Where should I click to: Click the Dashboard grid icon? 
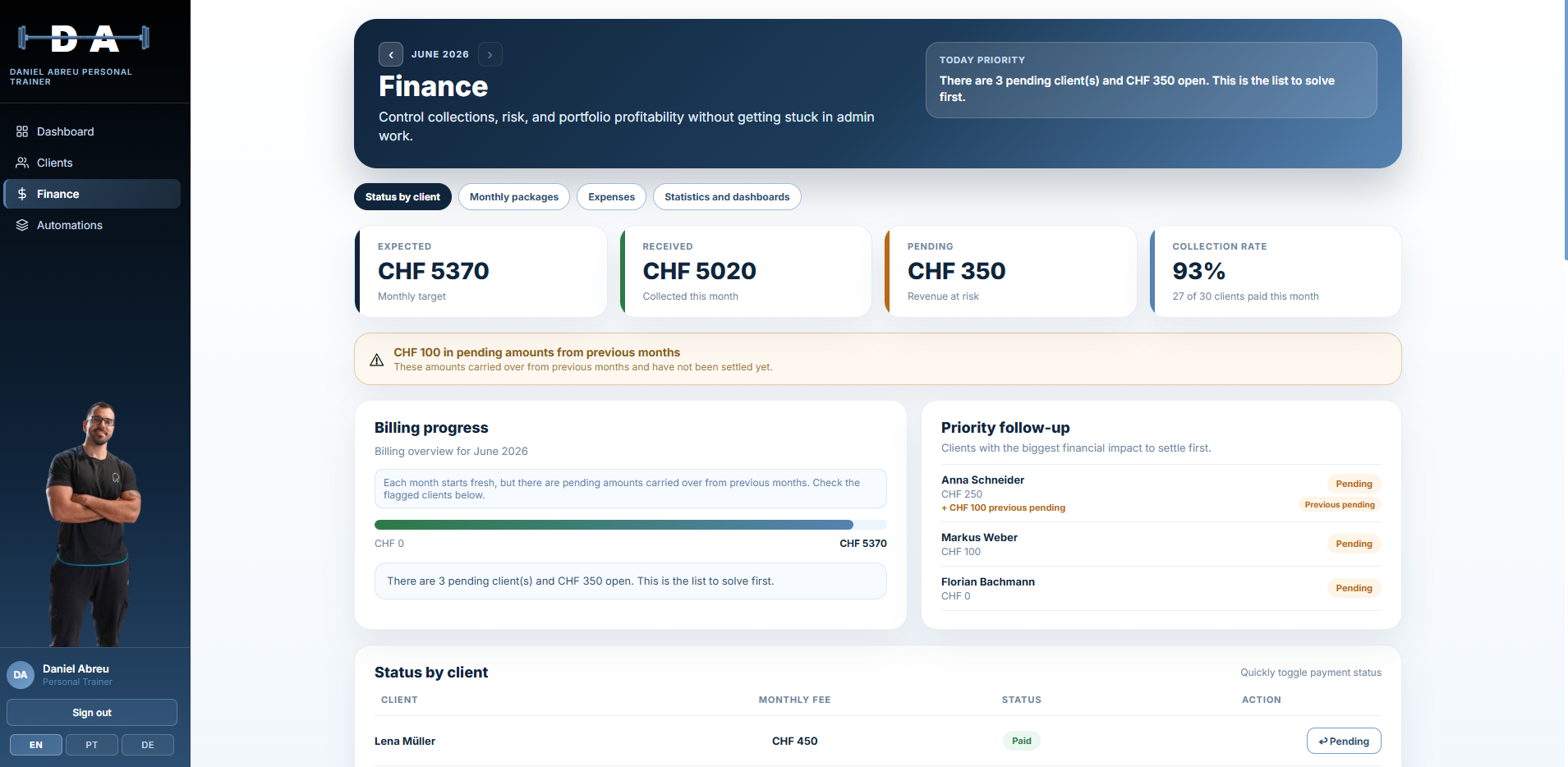pos(22,131)
